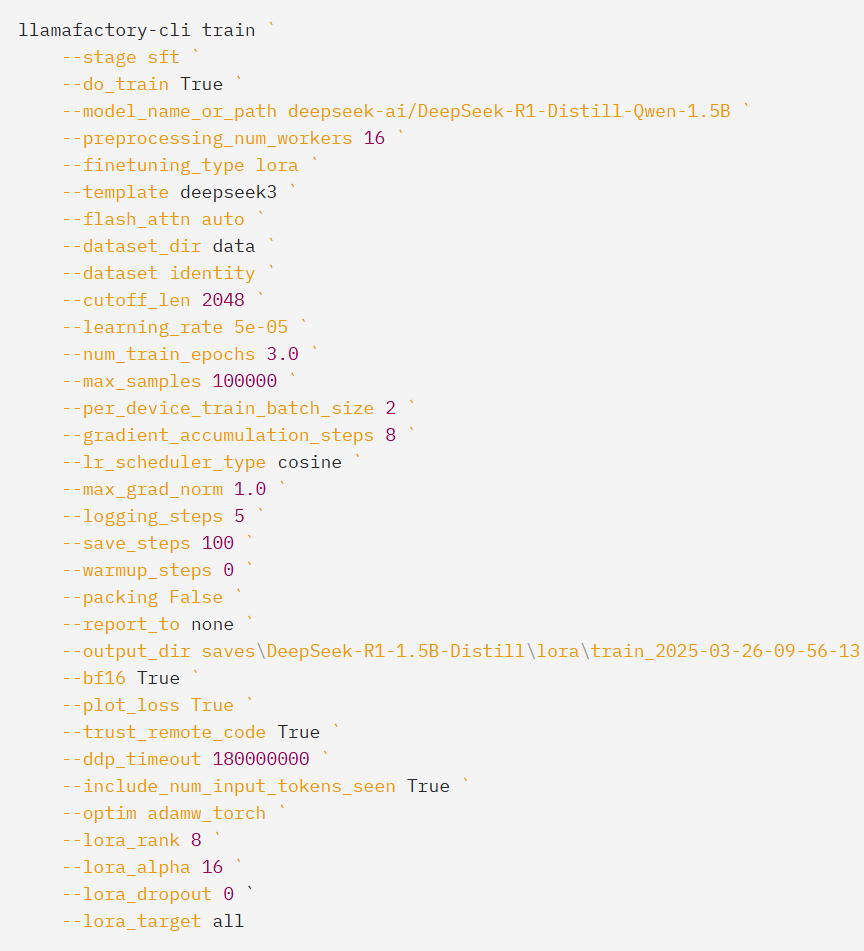Click the template value deepseek3

[229, 192]
